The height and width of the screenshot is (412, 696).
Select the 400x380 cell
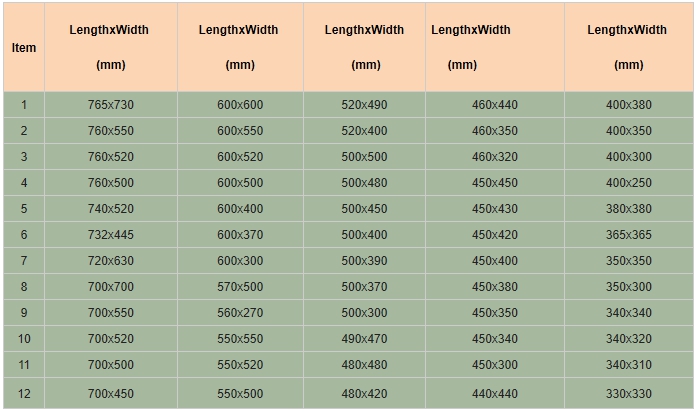pos(629,105)
